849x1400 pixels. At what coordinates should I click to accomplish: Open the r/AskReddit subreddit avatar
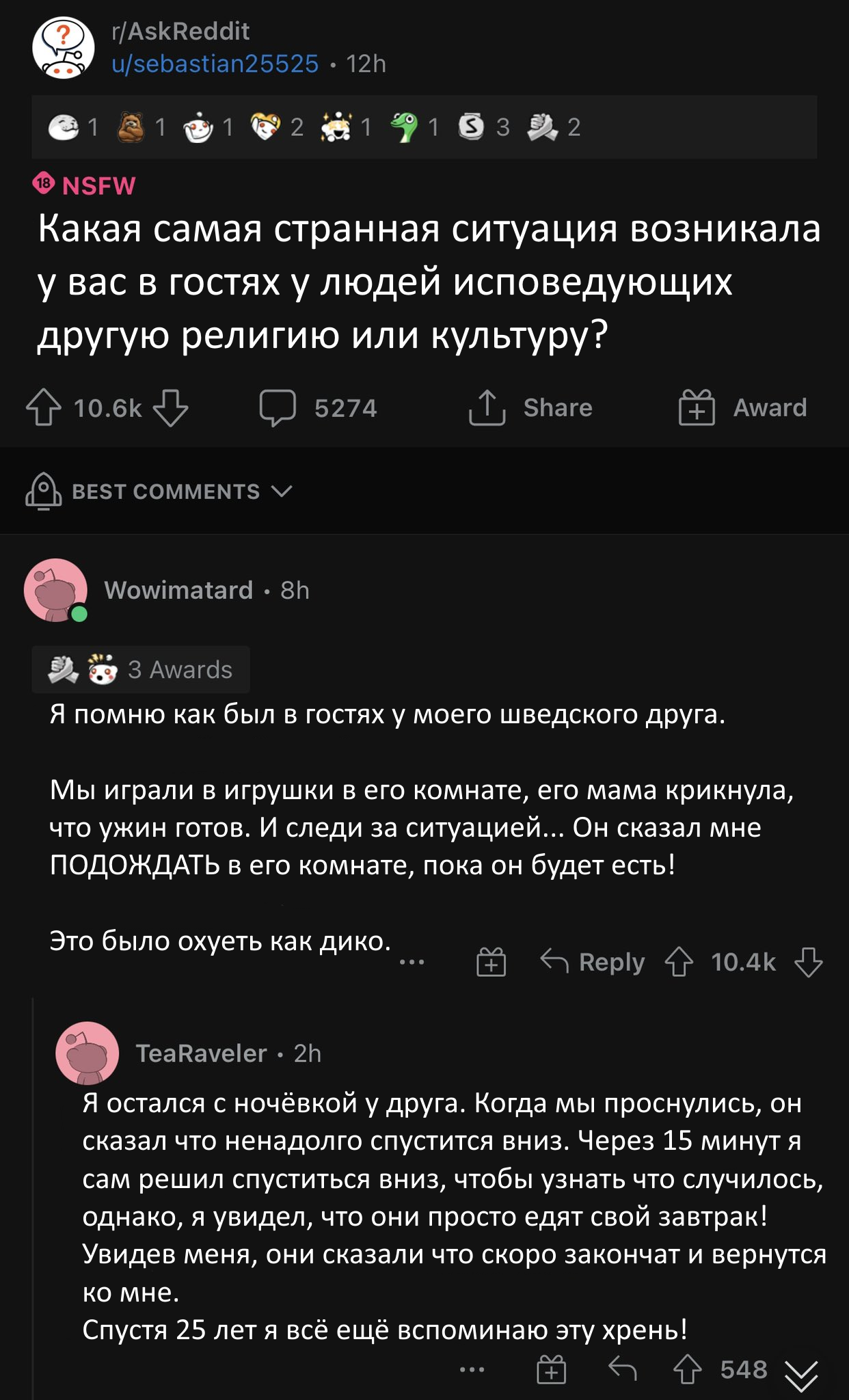pos(63,48)
